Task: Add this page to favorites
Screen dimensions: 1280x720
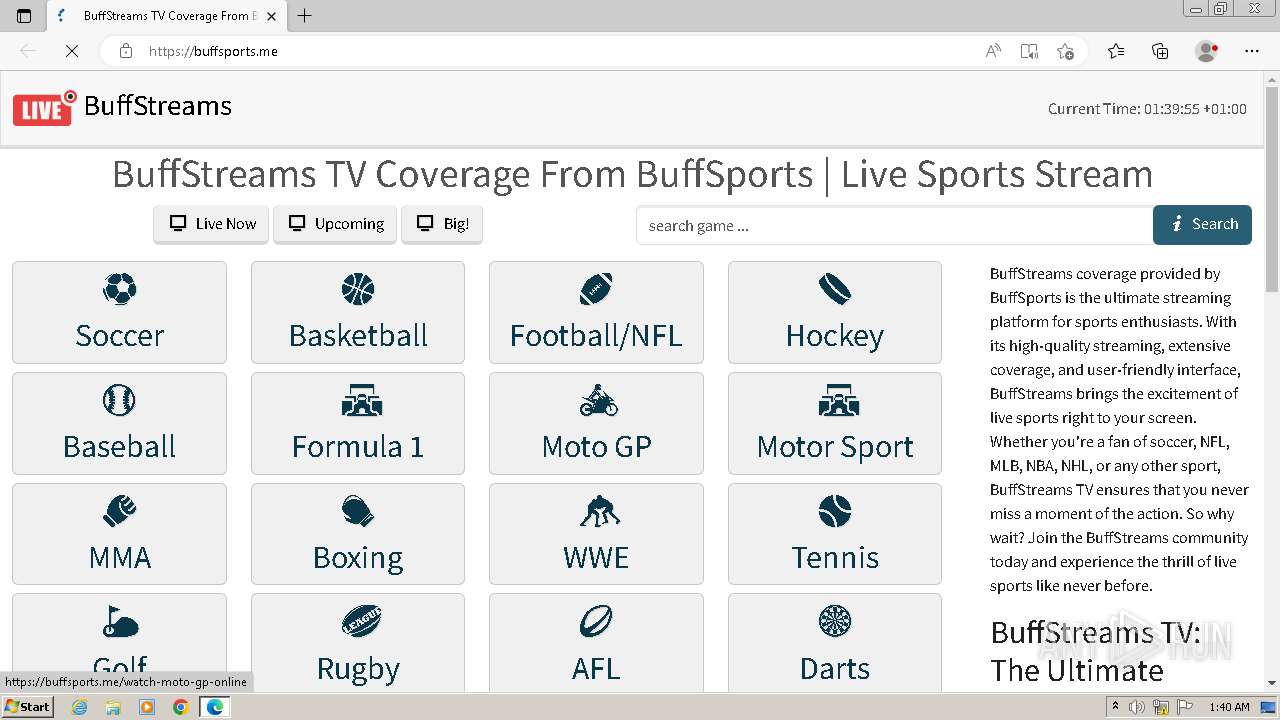Action: tap(1065, 51)
